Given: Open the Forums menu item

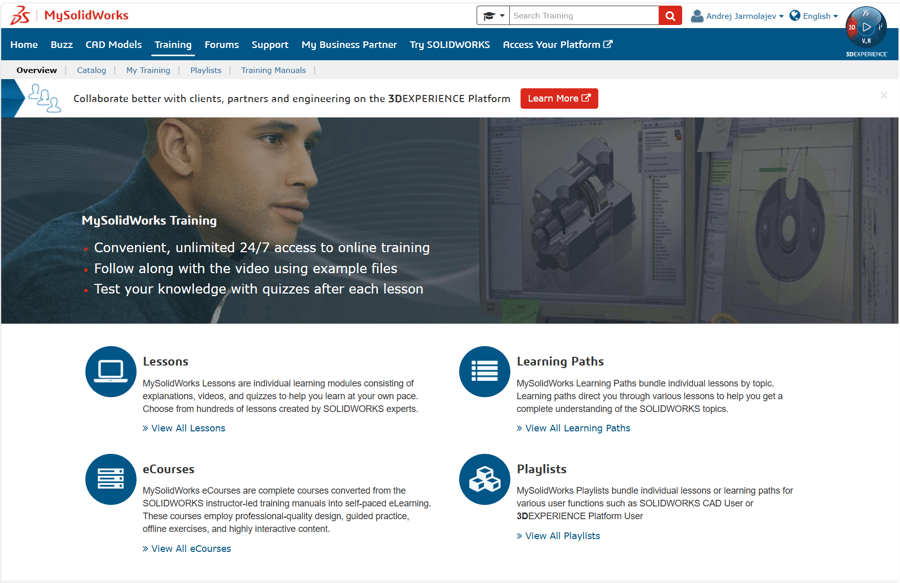Looking at the screenshot, I should click(x=222, y=44).
